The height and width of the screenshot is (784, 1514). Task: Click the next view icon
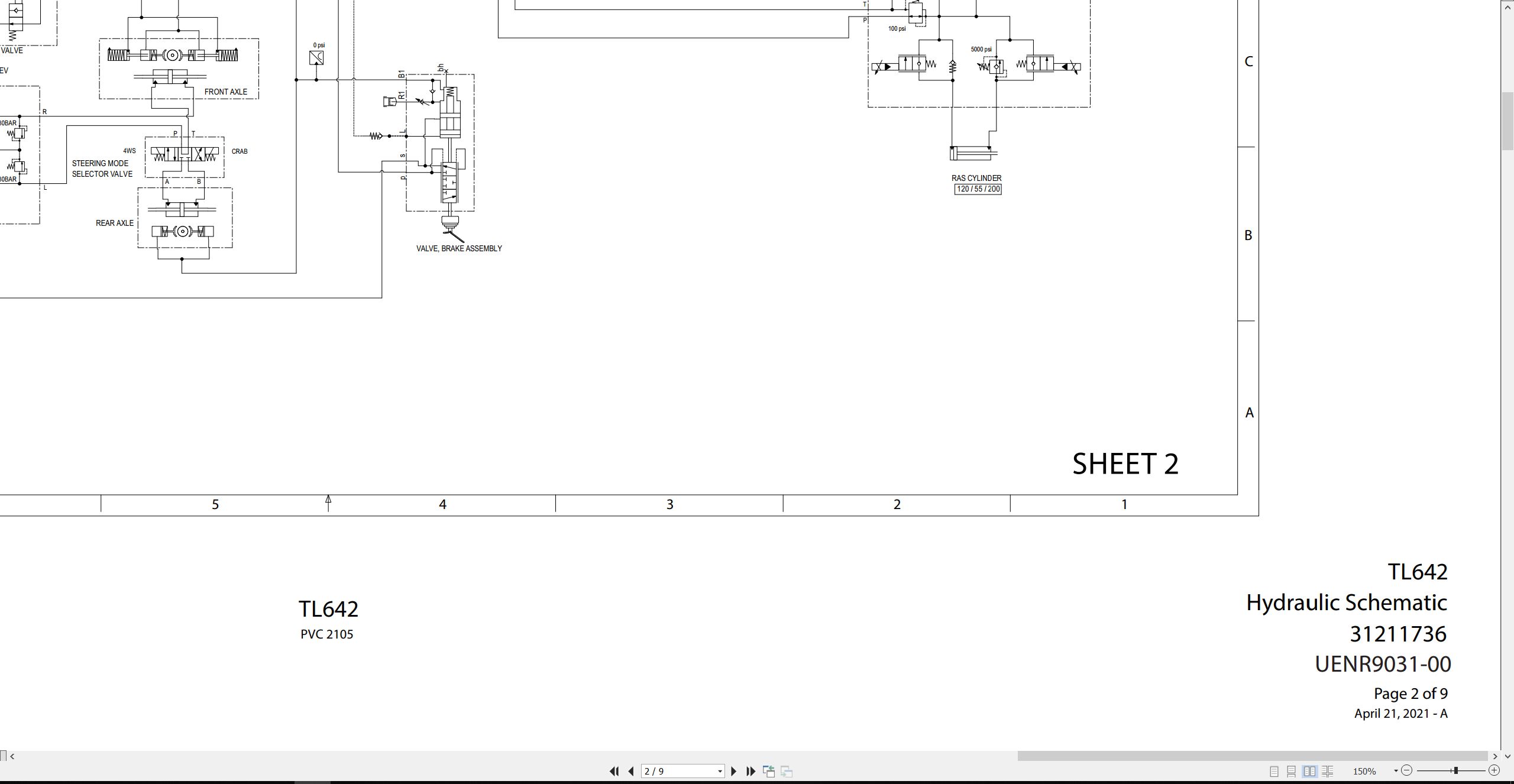pos(787,771)
